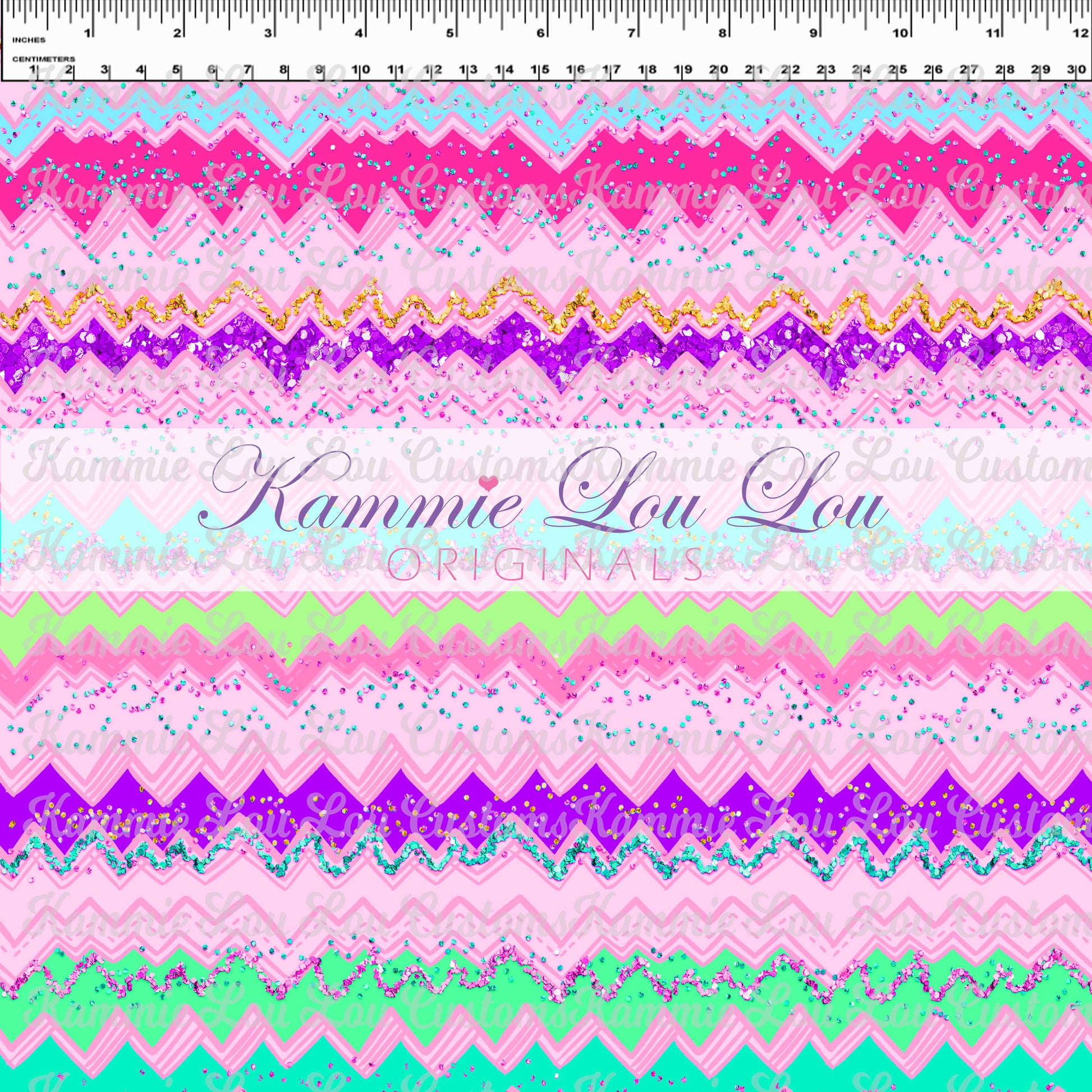Click the 6 inch mark on ruler
The width and height of the screenshot is (1092, 1092).
(x=541, y=34)
